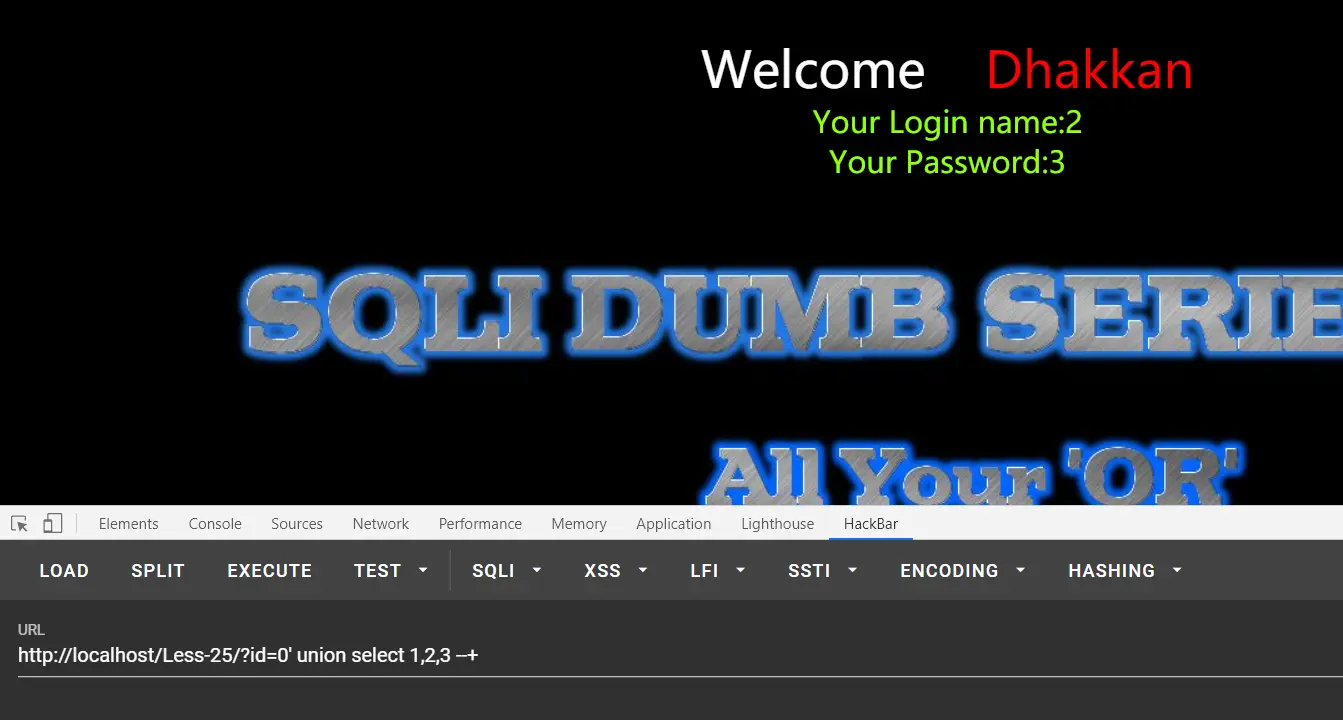Open the ENCODING dropdown
This screenshot has width=1343, height=720.
(x=962, y=570)
